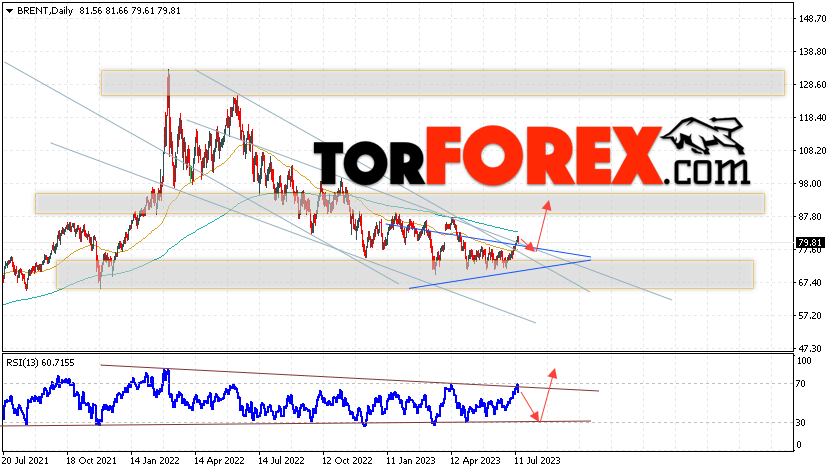Image resolution: width=833 pixels, height=472 pixels.
Task: Click the 11 Jul 2023 date label
Action: pyautogui.click(x=537, y=460)
